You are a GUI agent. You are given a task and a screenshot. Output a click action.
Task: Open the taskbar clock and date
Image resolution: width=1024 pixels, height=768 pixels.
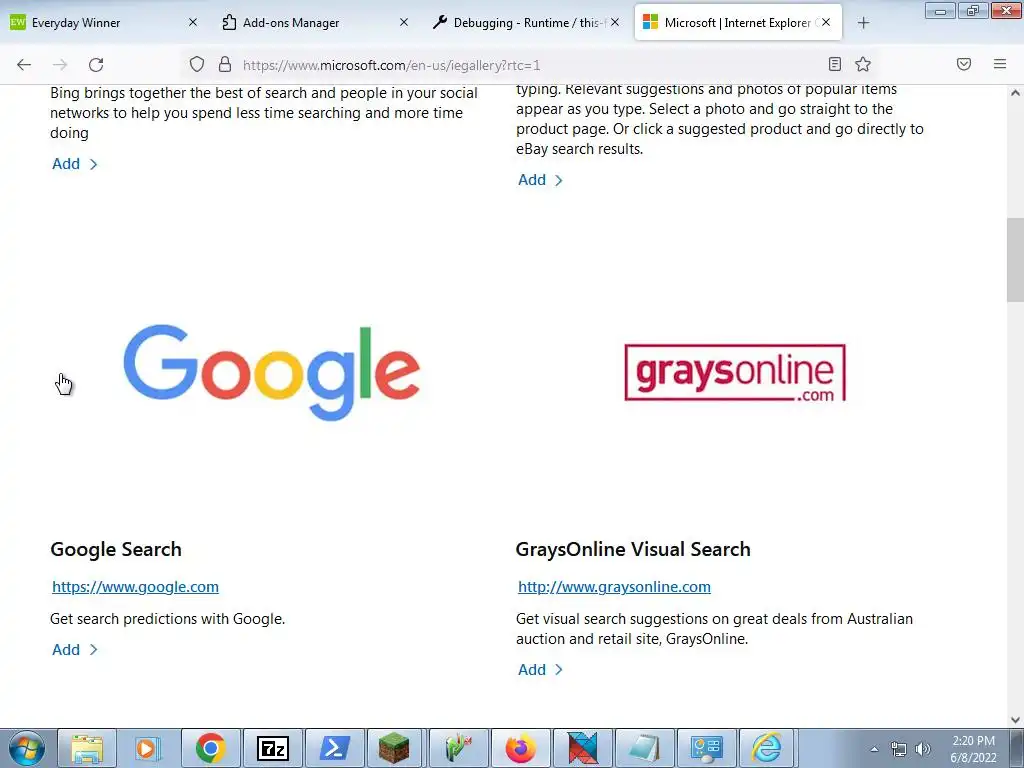click(x=973, y=749)
